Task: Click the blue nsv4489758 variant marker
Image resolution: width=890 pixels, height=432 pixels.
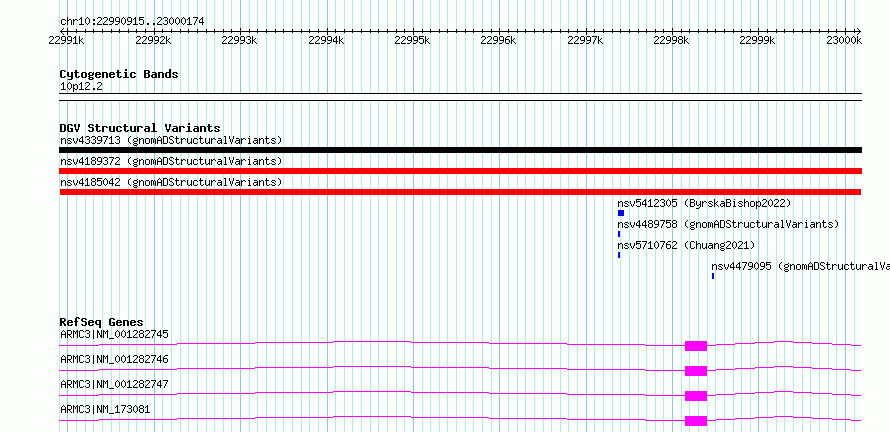Action: (x=619, y=234)
